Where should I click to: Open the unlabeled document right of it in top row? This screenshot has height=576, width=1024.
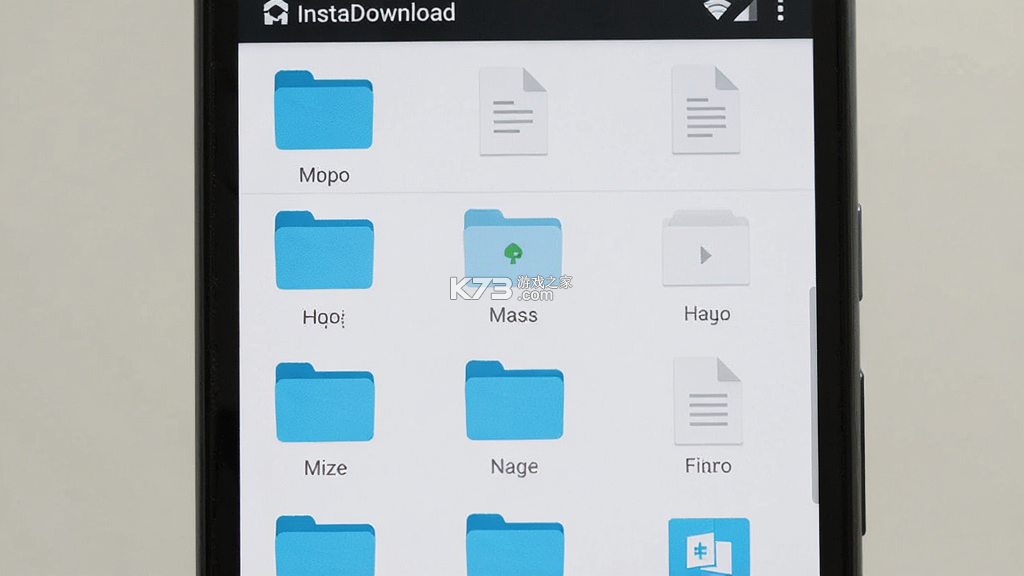[706, 110]
